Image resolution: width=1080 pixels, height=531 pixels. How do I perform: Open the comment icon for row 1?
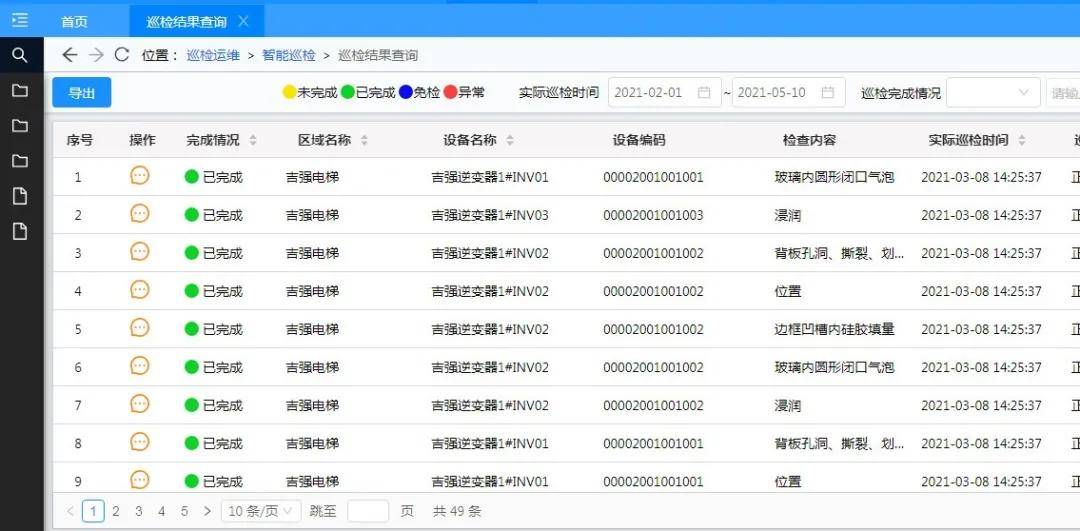tap(140, 176)
